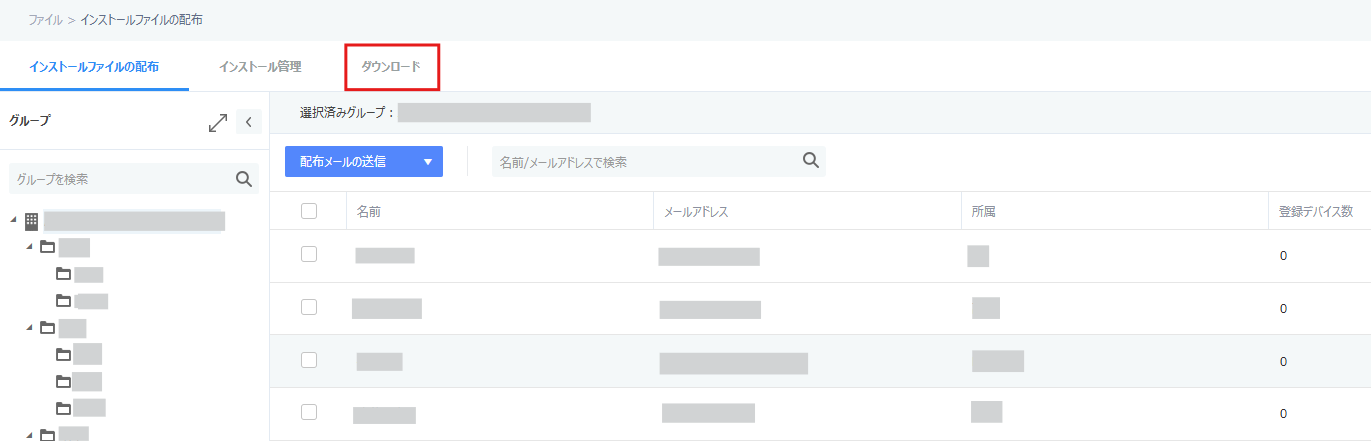Click the メールアドレス column header
Viewport: 1371px width, 441px height.
(x=695, y=212)
